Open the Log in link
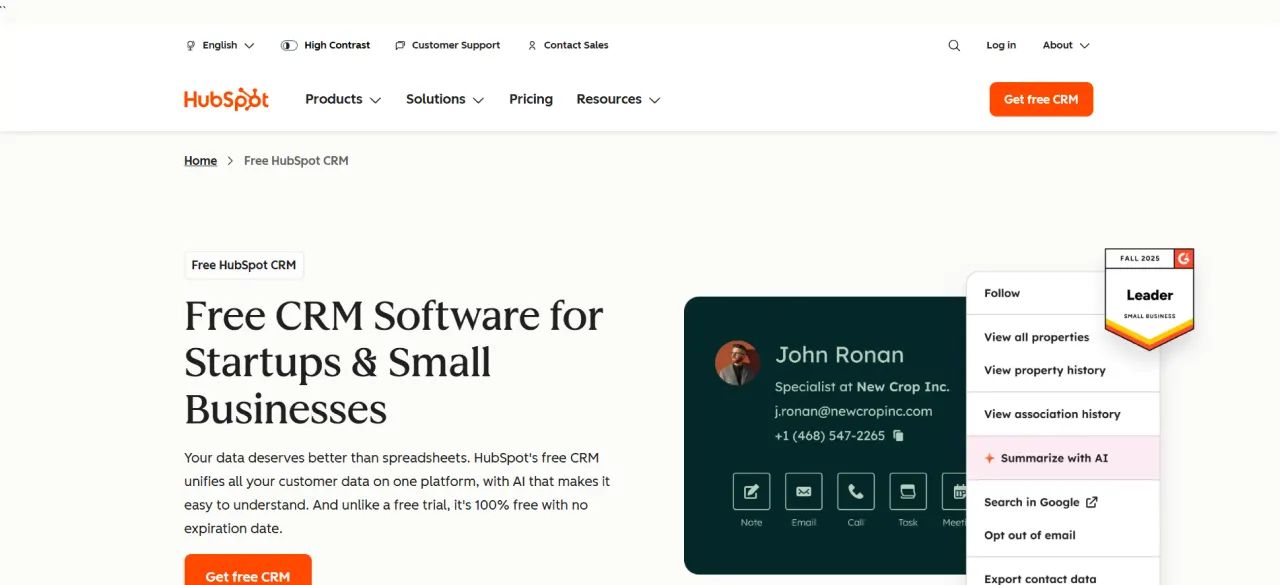The image size is (1280, 585). [x=1001, y=45]
